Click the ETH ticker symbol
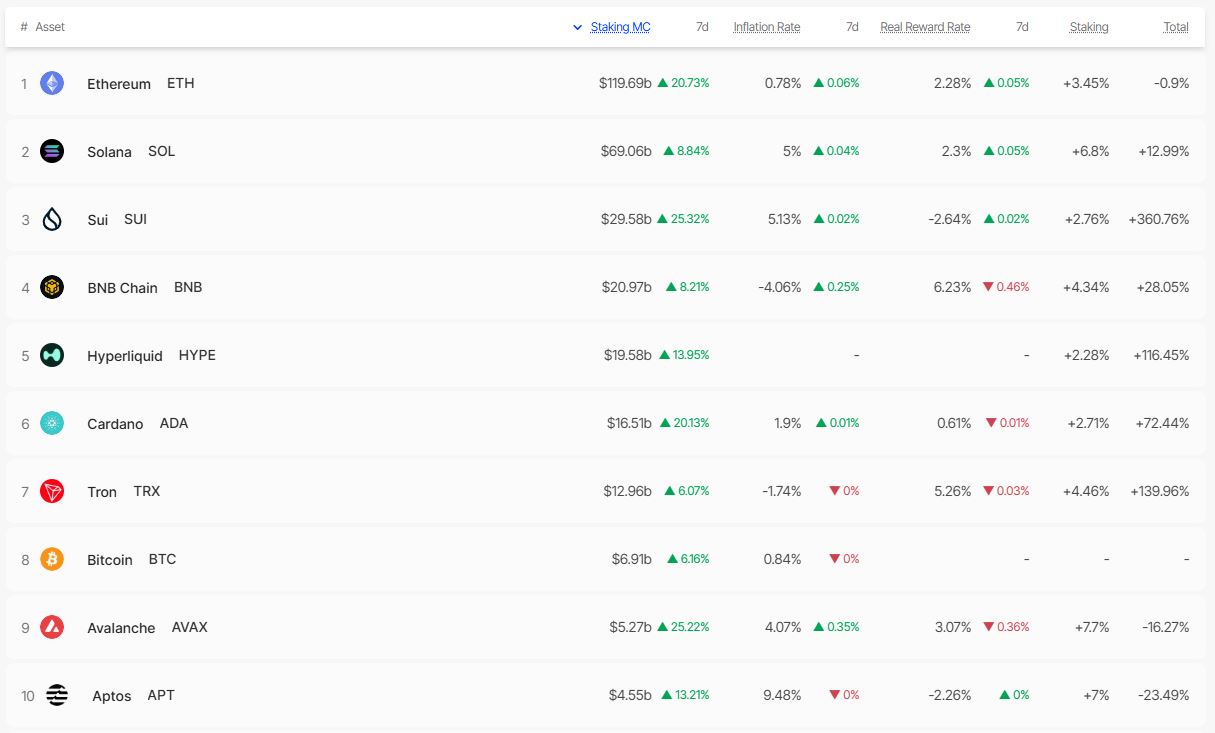The width and height of the screenshot is (1215, 733). tap(181, 83)
